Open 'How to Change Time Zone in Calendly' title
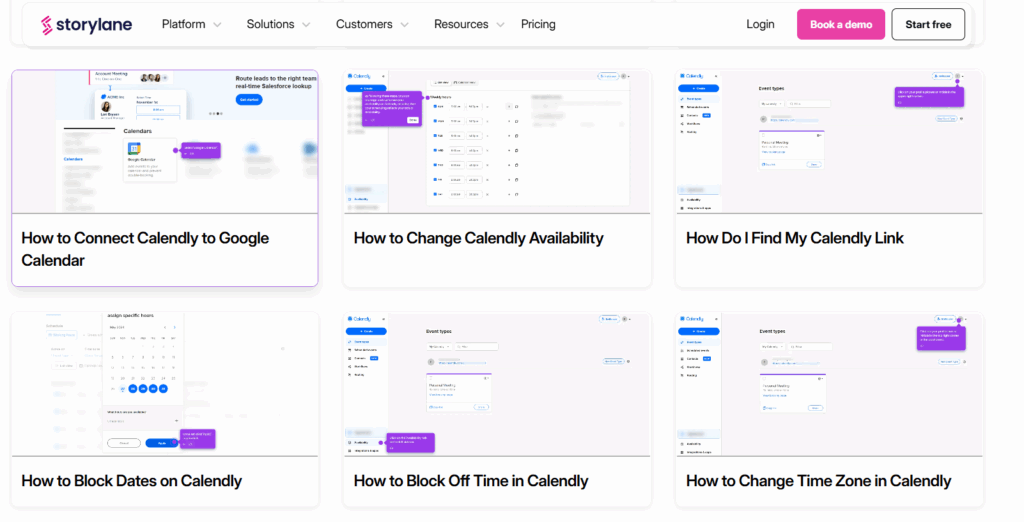 [x=818, y=481]
